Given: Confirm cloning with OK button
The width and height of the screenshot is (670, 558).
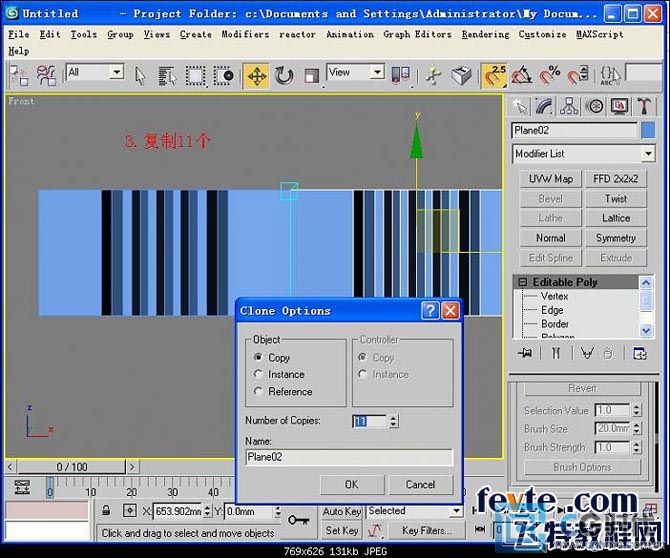Looking at the screenshot, I should coord(352,485).
